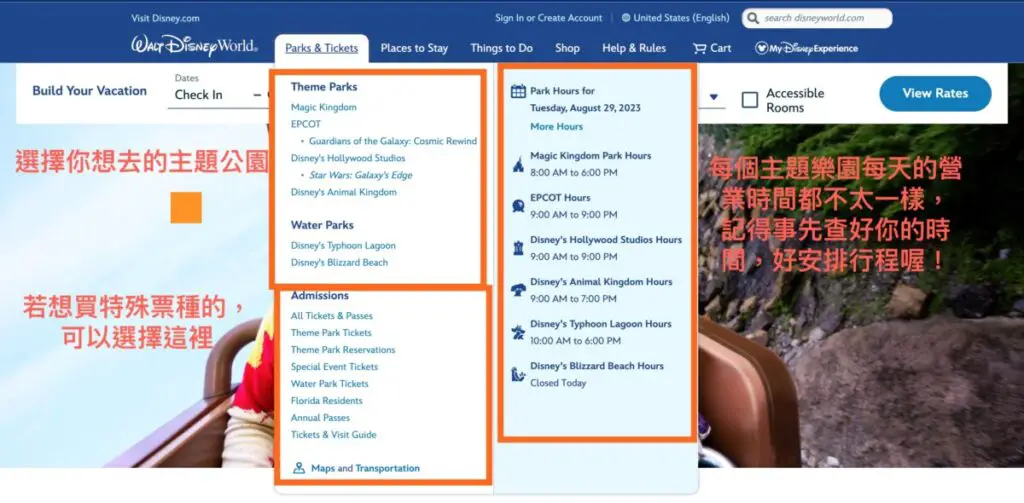Open the Things to Do menu
Viewport: 1024px width, 503px height.
pyautogui.click(x=501, y=48)
